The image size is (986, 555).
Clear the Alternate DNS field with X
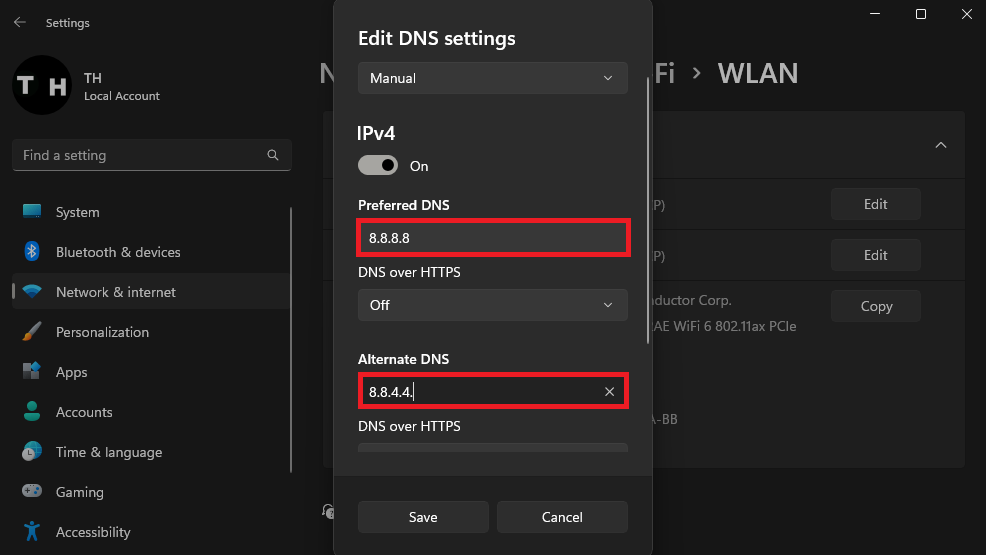(x=609, y=392)
